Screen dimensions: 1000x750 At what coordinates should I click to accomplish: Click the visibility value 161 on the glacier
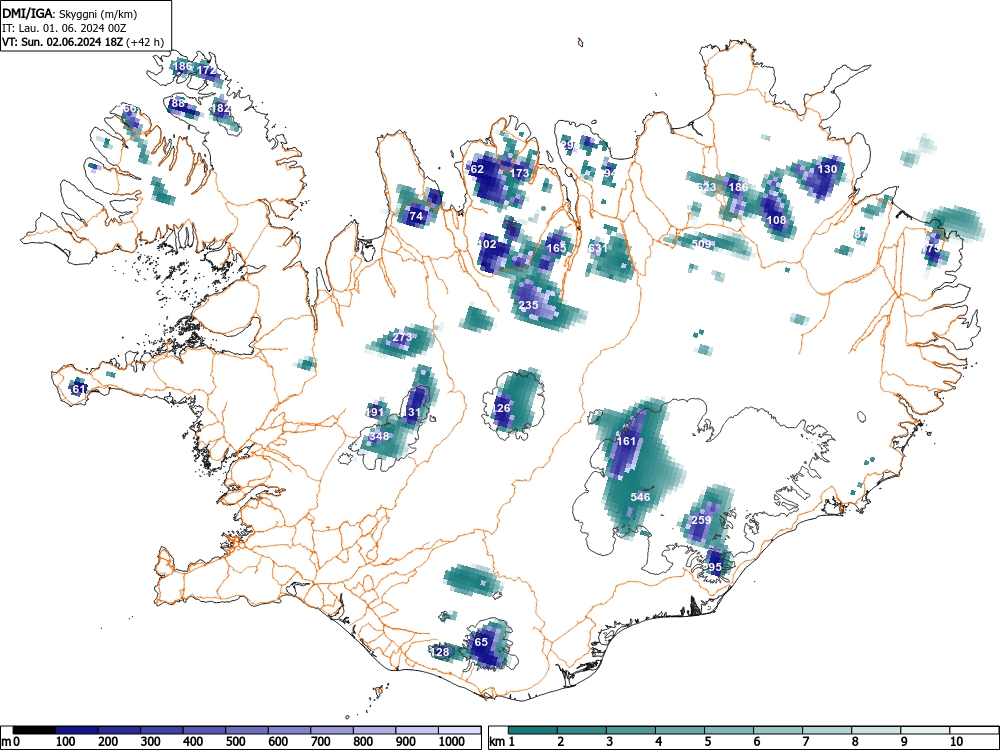(626, 441)
